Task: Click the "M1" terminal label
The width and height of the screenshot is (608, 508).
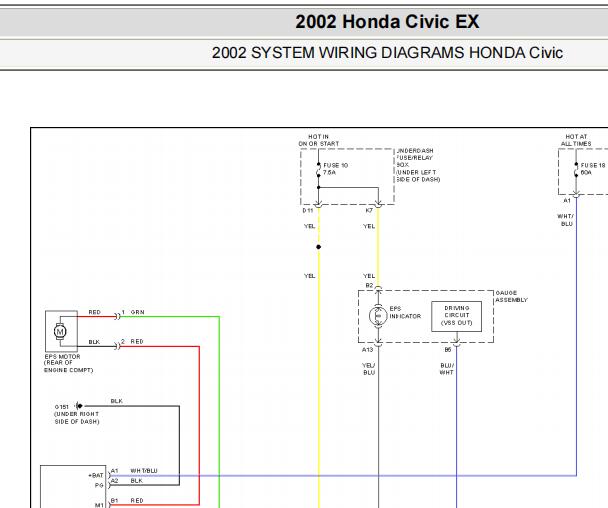Action: click(99, 505)
